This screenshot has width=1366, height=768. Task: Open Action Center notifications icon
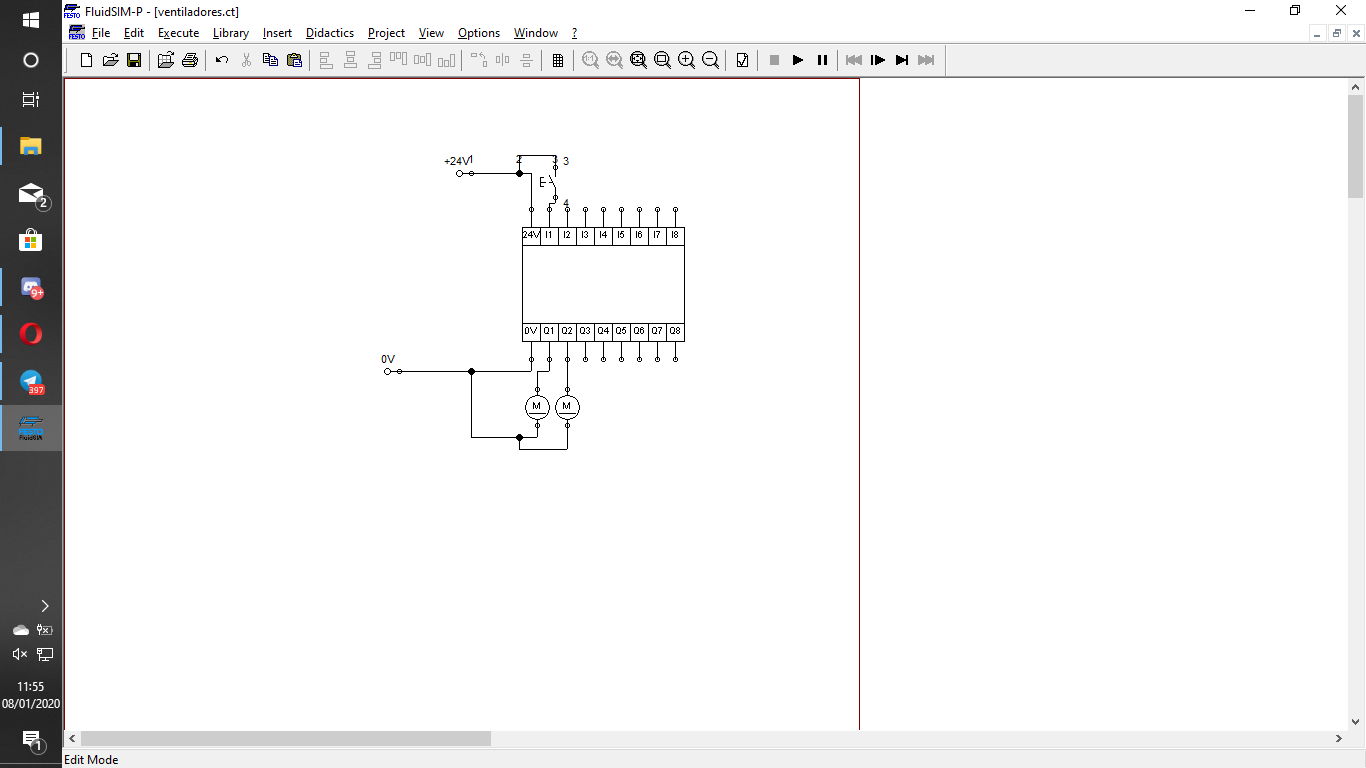tap(31, 739)
